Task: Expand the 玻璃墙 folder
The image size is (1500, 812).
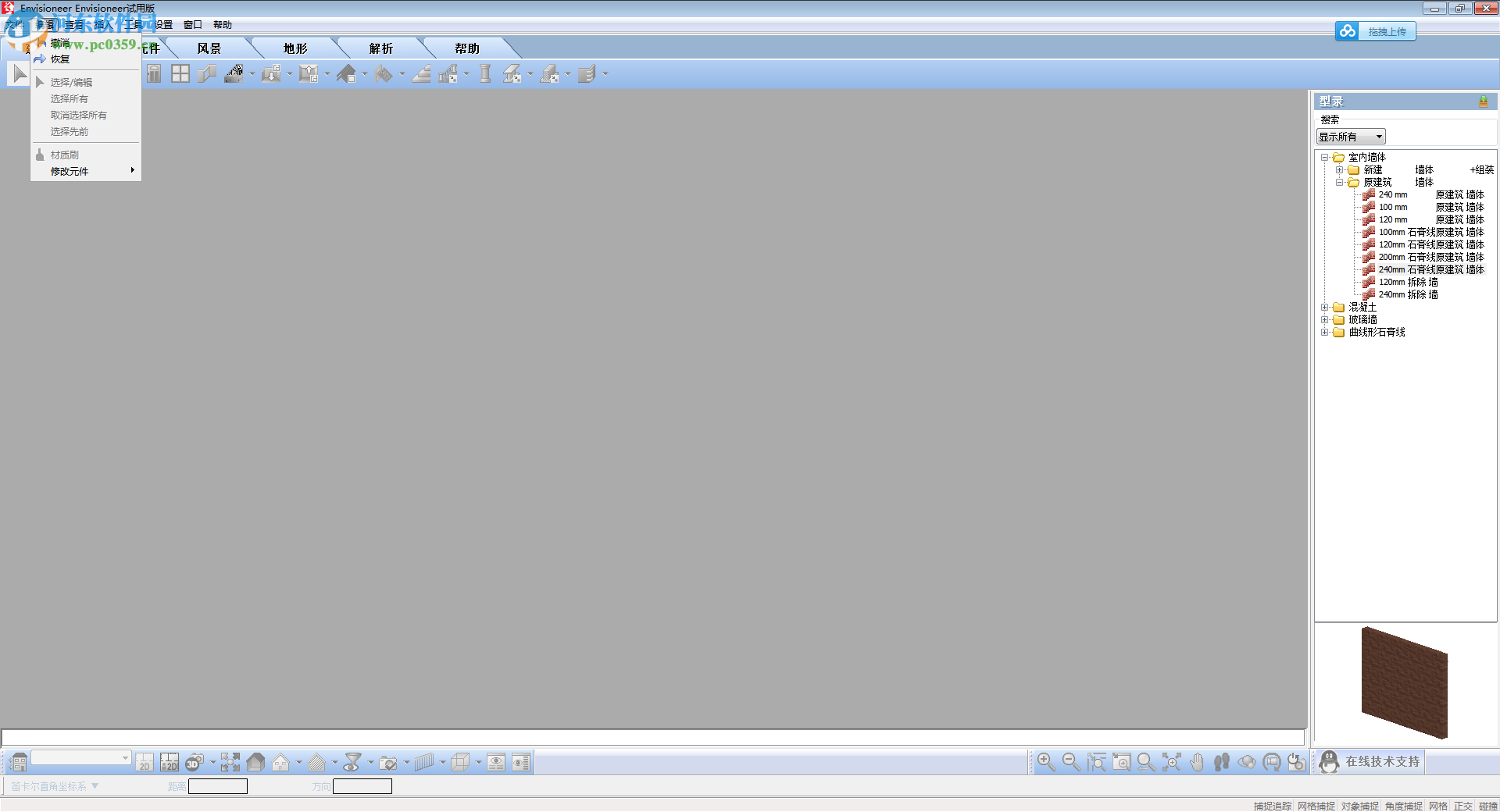Action: (1325, 320)
